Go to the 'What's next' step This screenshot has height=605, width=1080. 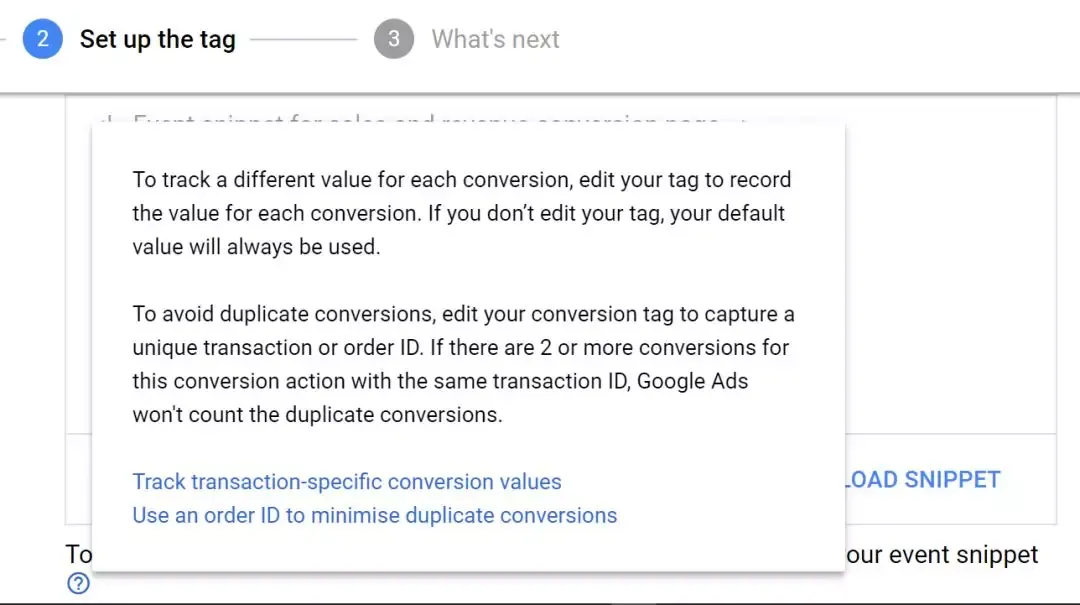(495, 39)
